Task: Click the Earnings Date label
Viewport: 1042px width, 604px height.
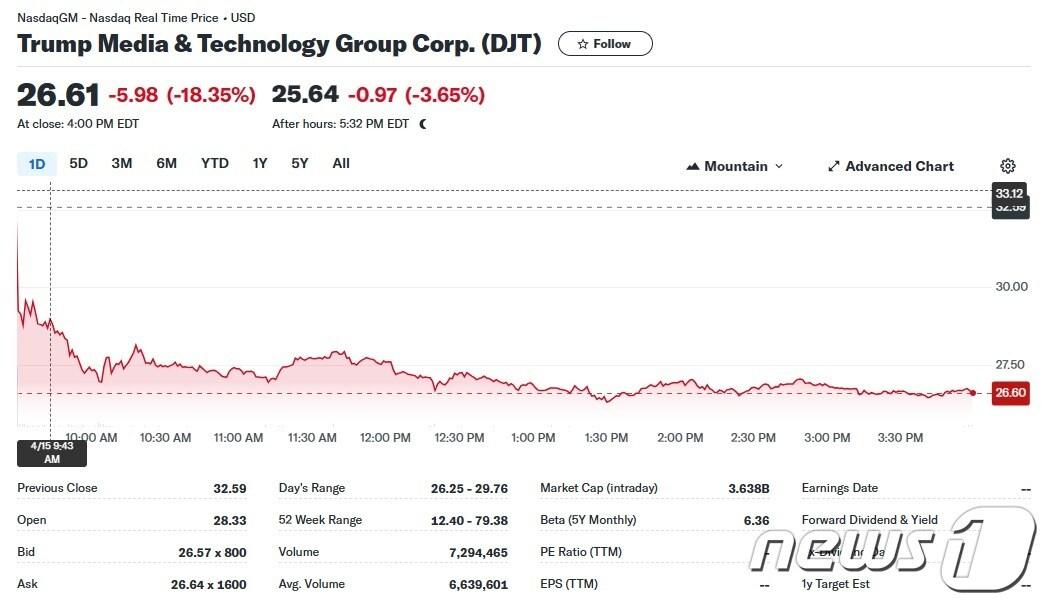Action: (x=839, y=488)
